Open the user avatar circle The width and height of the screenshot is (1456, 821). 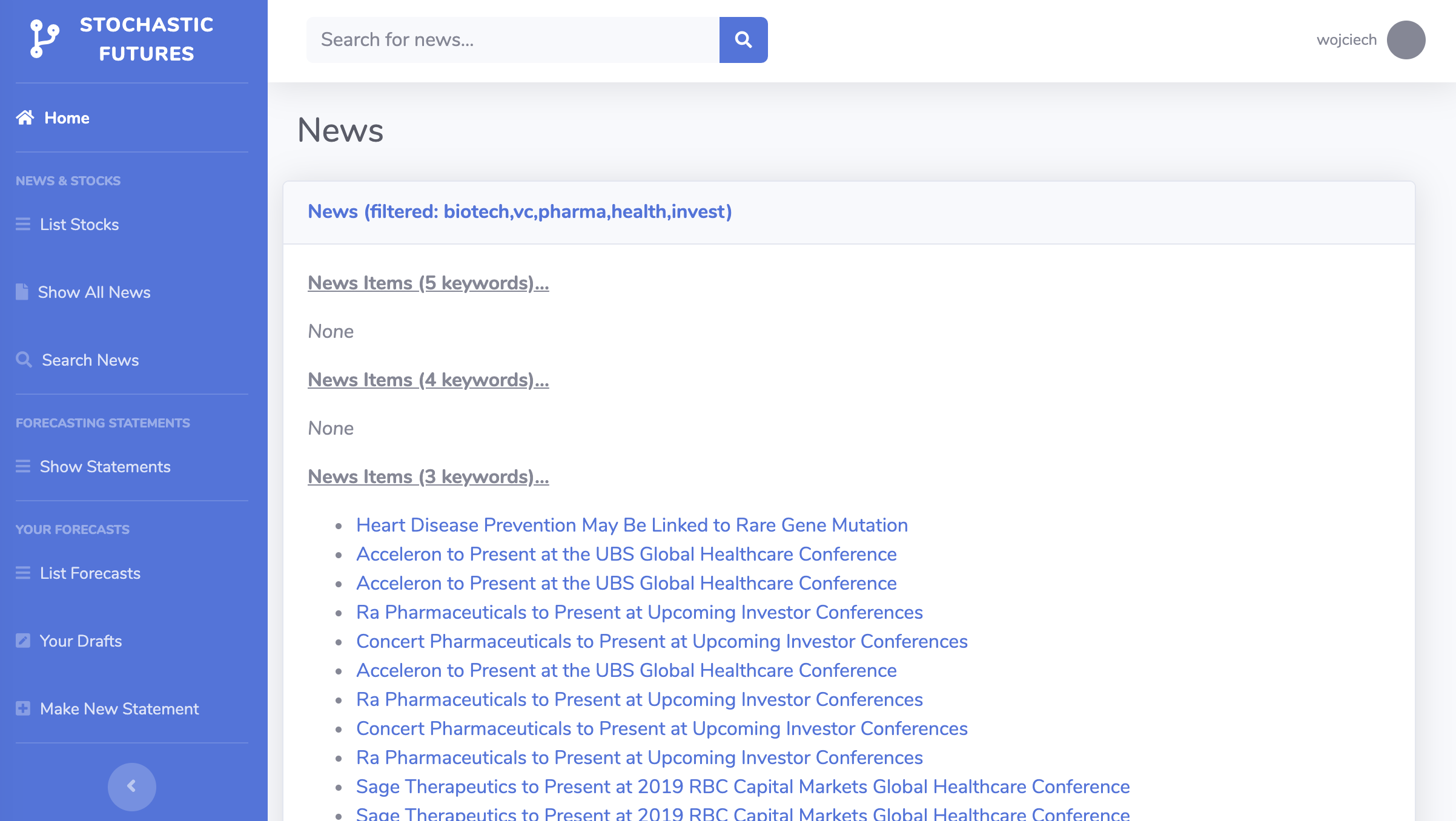[1406, 40]
